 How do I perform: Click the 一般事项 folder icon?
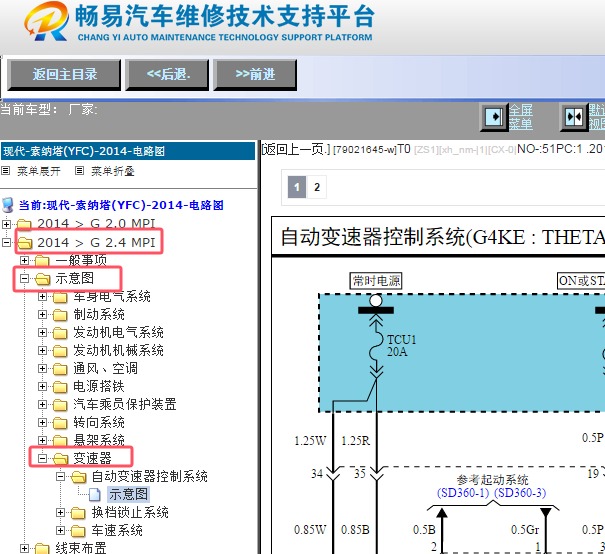pos(42,261)
